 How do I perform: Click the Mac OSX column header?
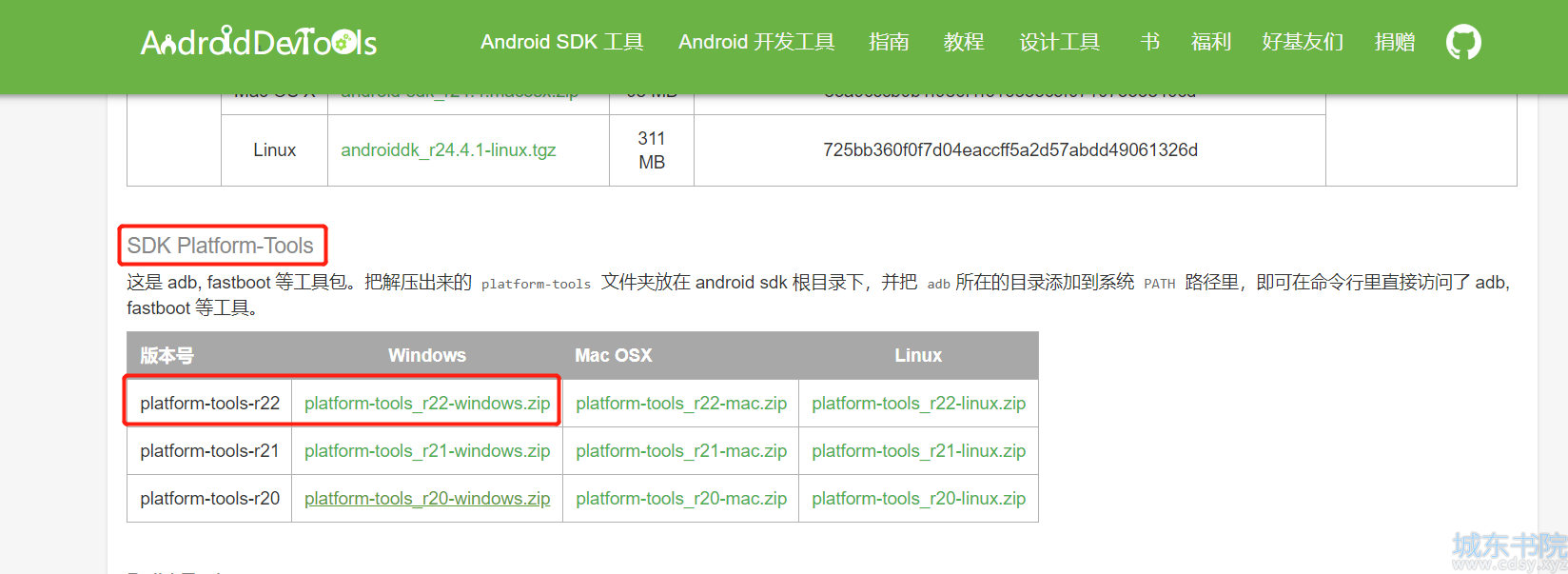(614, 356)
